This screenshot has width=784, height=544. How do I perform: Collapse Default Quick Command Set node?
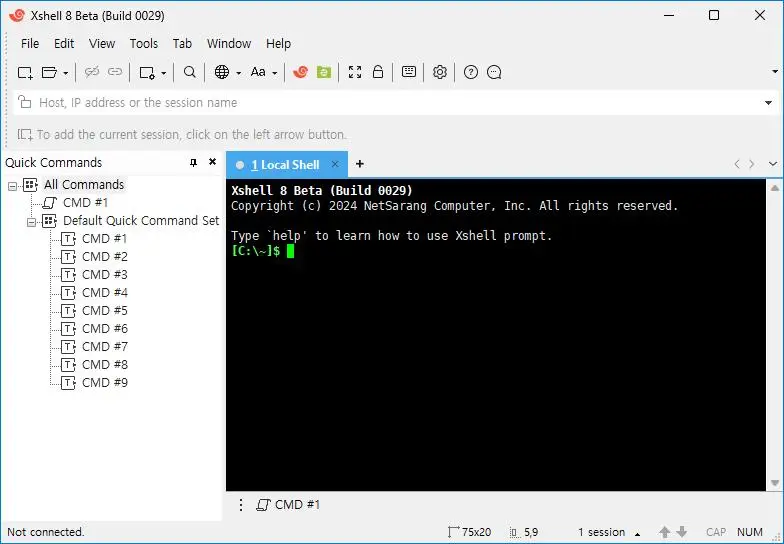[x=32, y=222]
